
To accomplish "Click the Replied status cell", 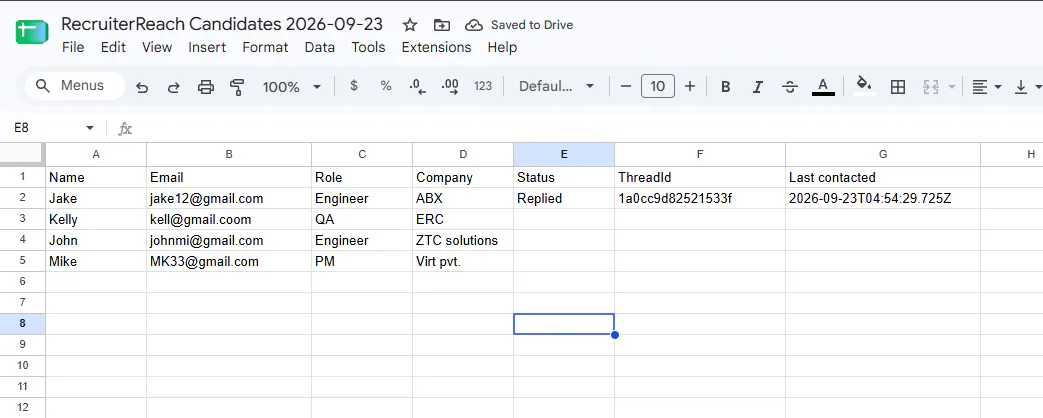I will 564,198.
